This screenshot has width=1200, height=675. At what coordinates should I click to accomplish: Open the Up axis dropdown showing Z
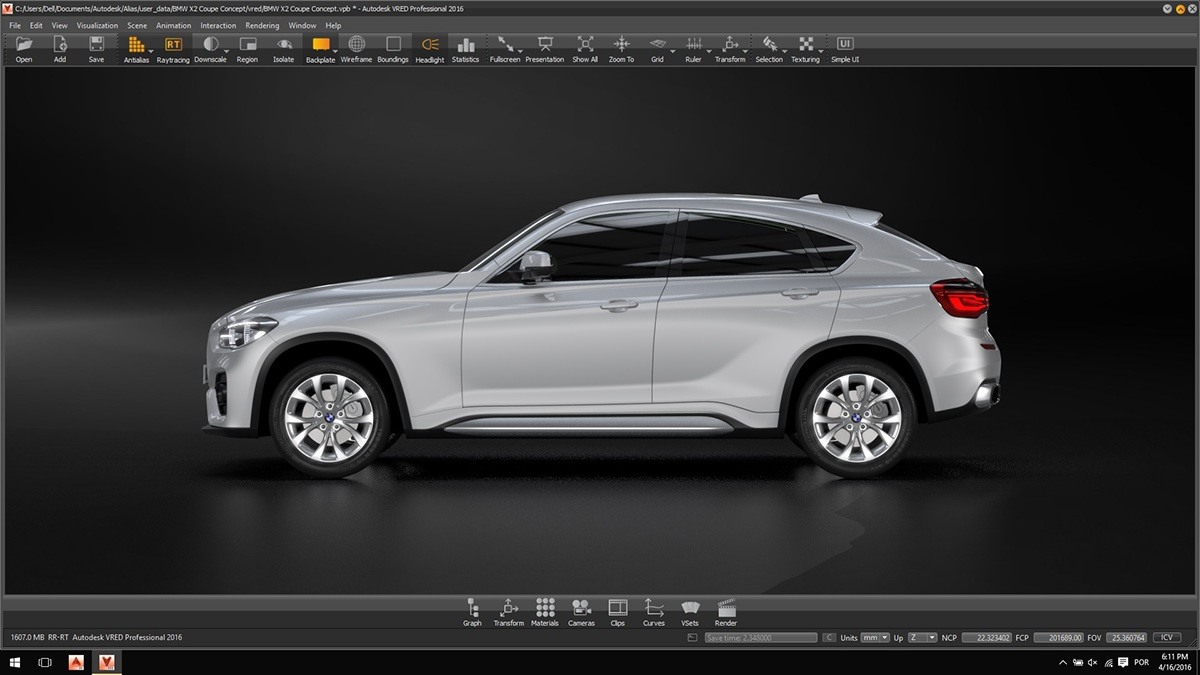[922, 637]
